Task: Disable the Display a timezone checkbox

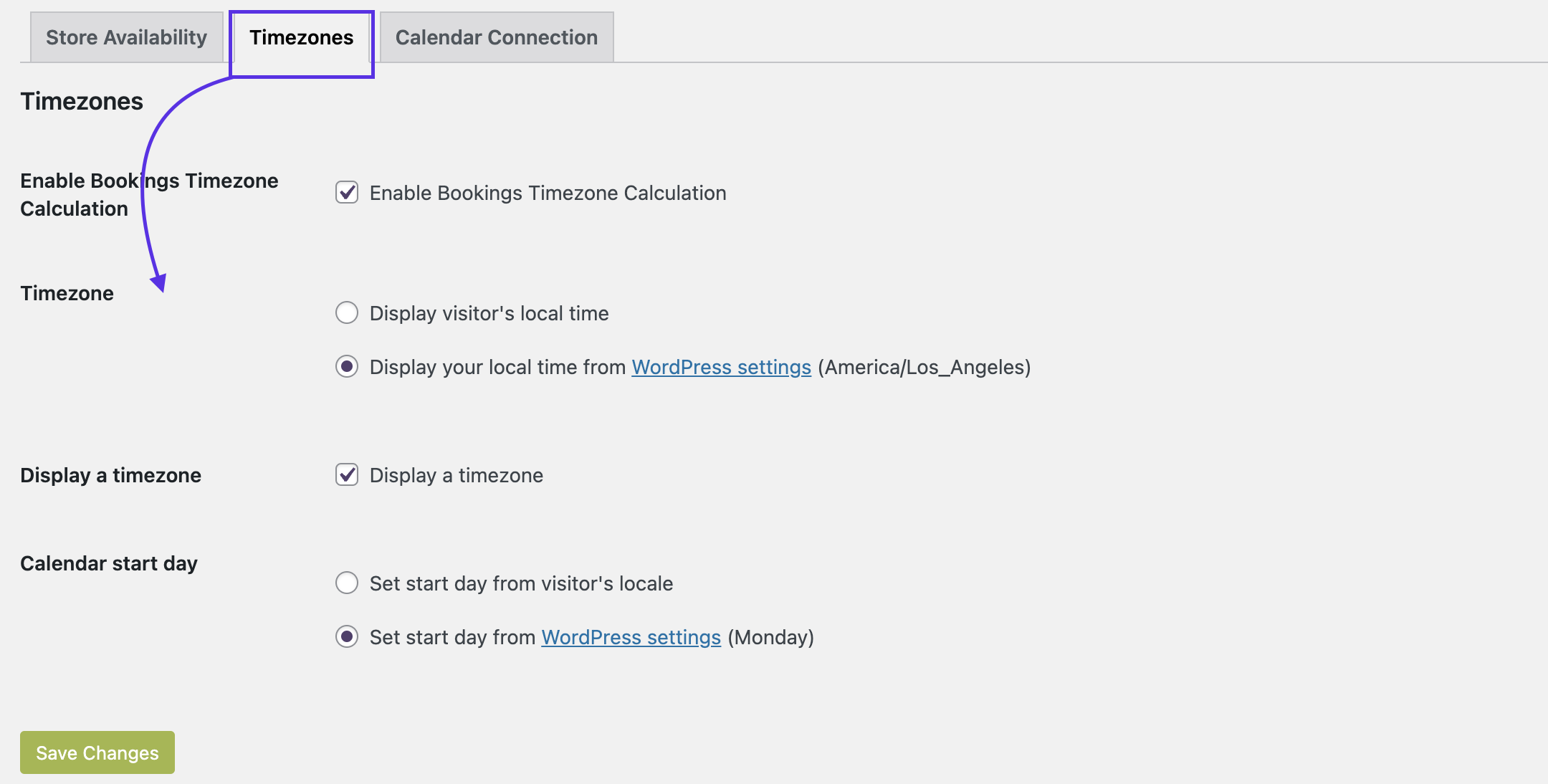Action: pos(346,474)
